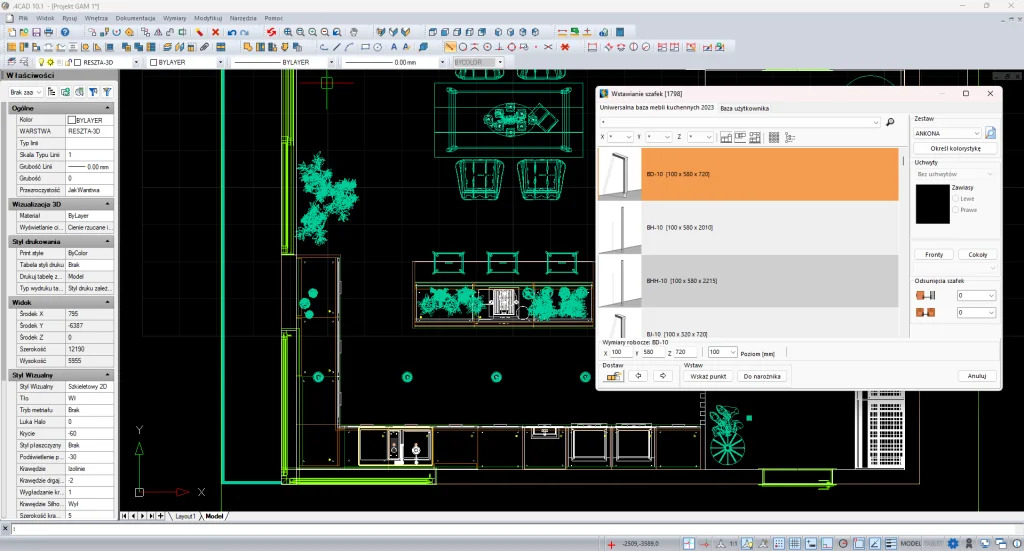The height and width of the screenshot is (551, 1024).
Task: Click the left arrow Dostaw button
Action: 637,376
